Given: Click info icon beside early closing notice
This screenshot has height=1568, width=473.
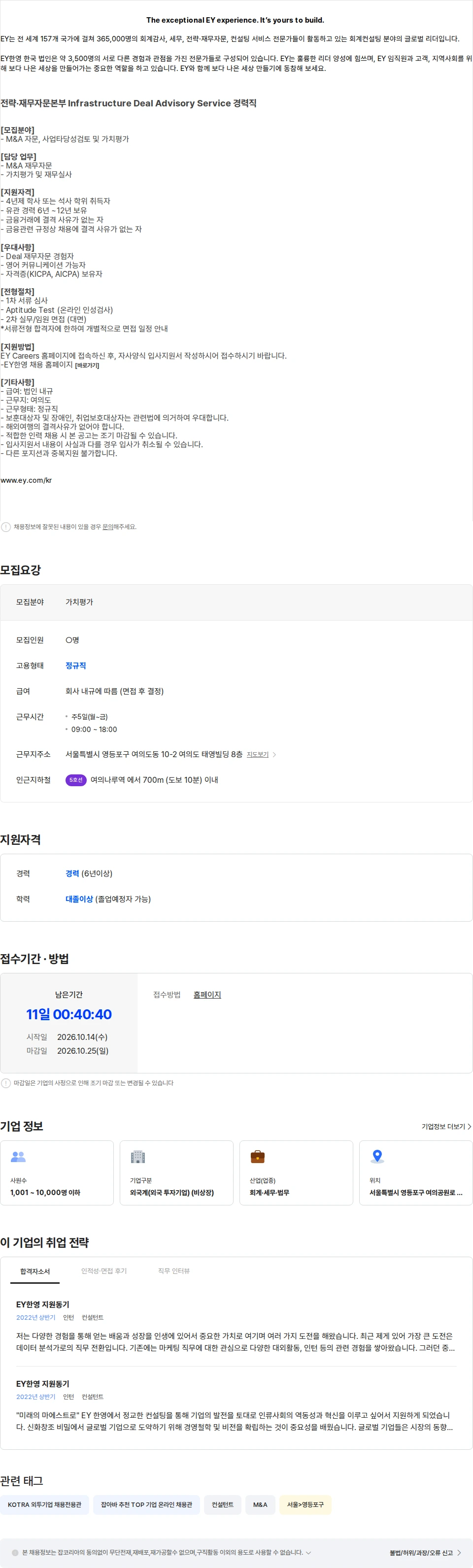Looking at the screenshot, I should (6, 1083).
